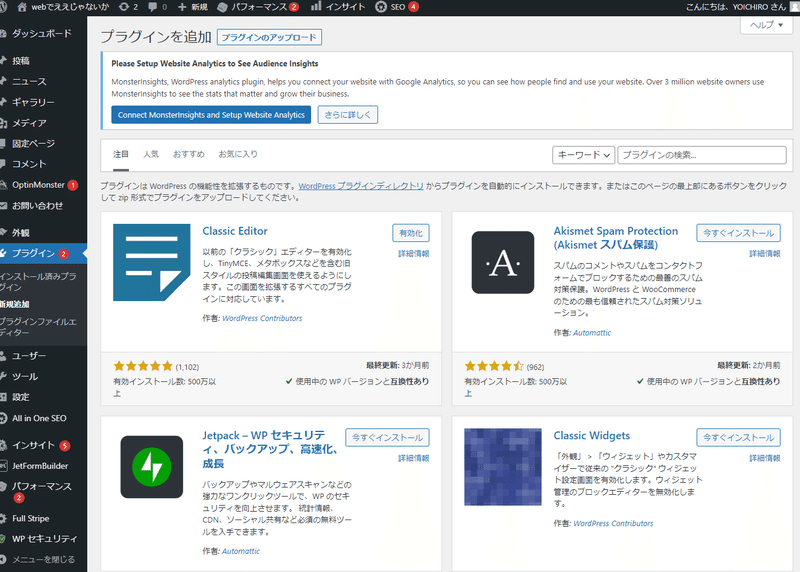Open Classic Editor plugin icon
This screenshot has width=800, height=572.
152,262
